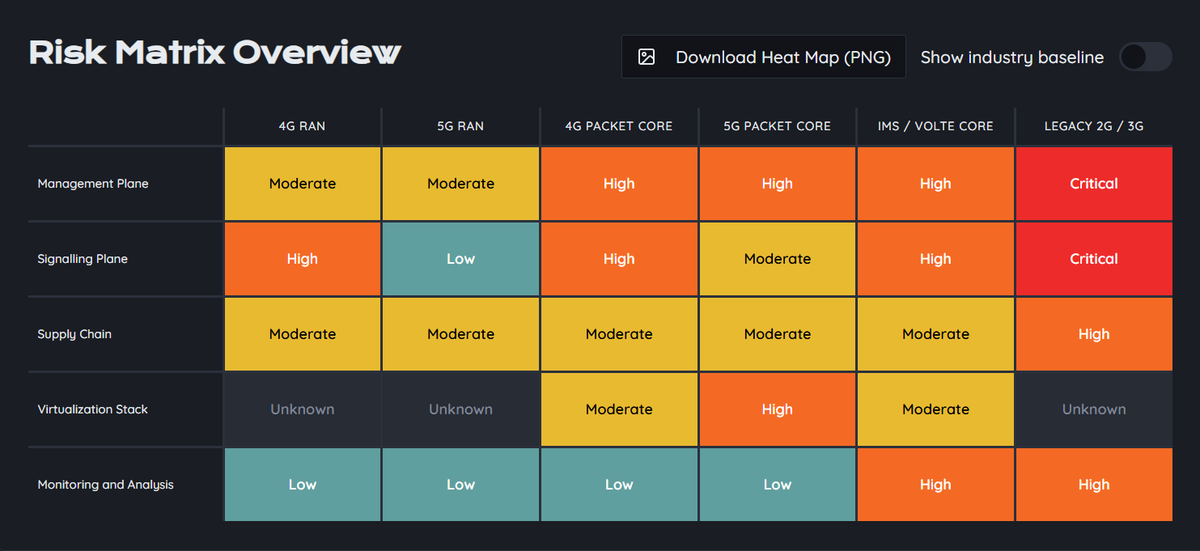
Task: Open Virtualization Stack 4G RAN Unknown cell
Action: pos(302,409)
